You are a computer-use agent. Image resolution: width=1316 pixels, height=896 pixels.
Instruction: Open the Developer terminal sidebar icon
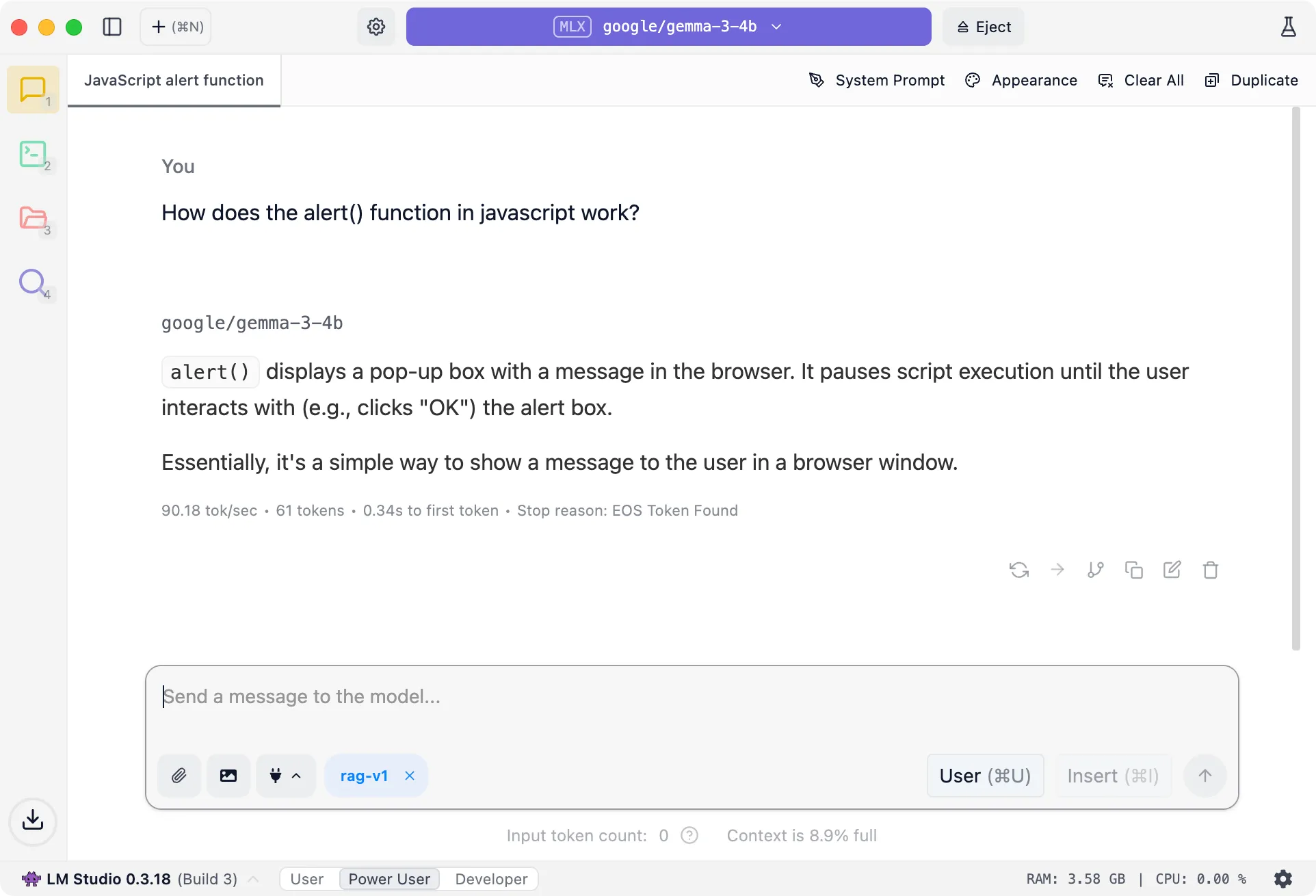[x=33, y=155]
